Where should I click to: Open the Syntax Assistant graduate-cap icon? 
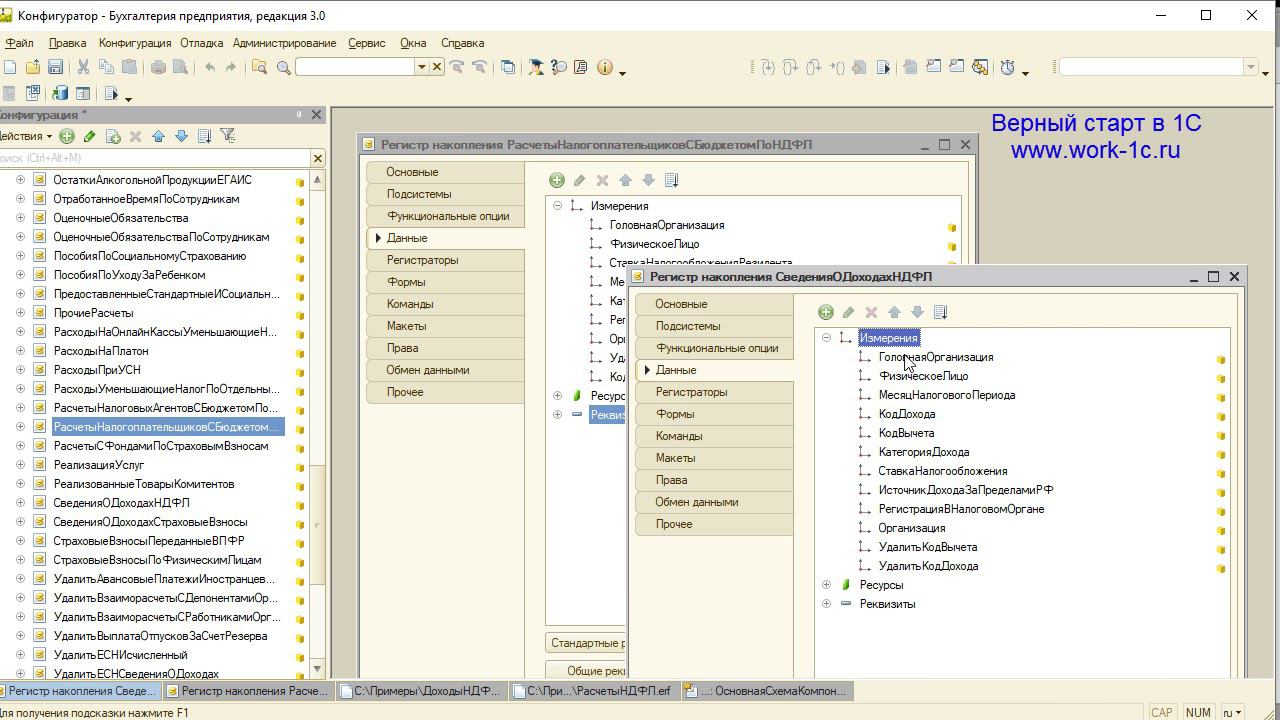coord(536,67)
